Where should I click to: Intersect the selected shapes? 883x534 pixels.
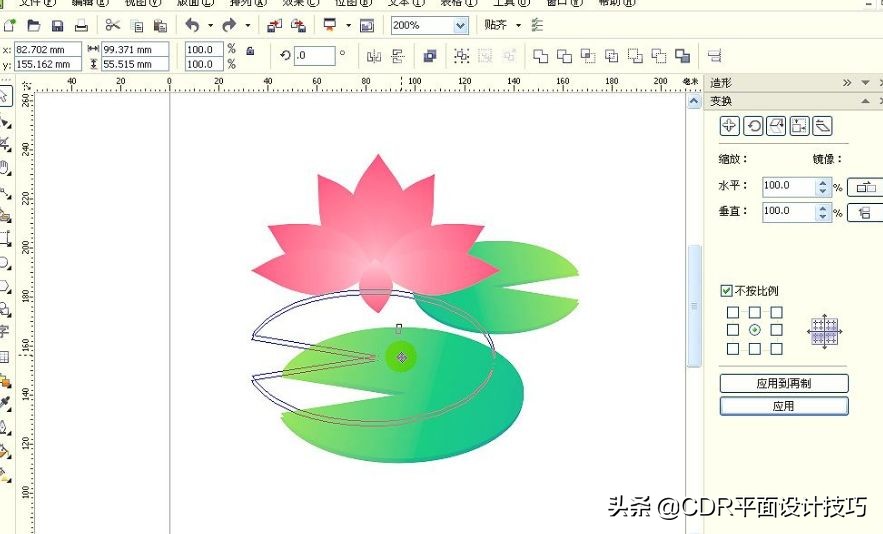click(588, 56)
